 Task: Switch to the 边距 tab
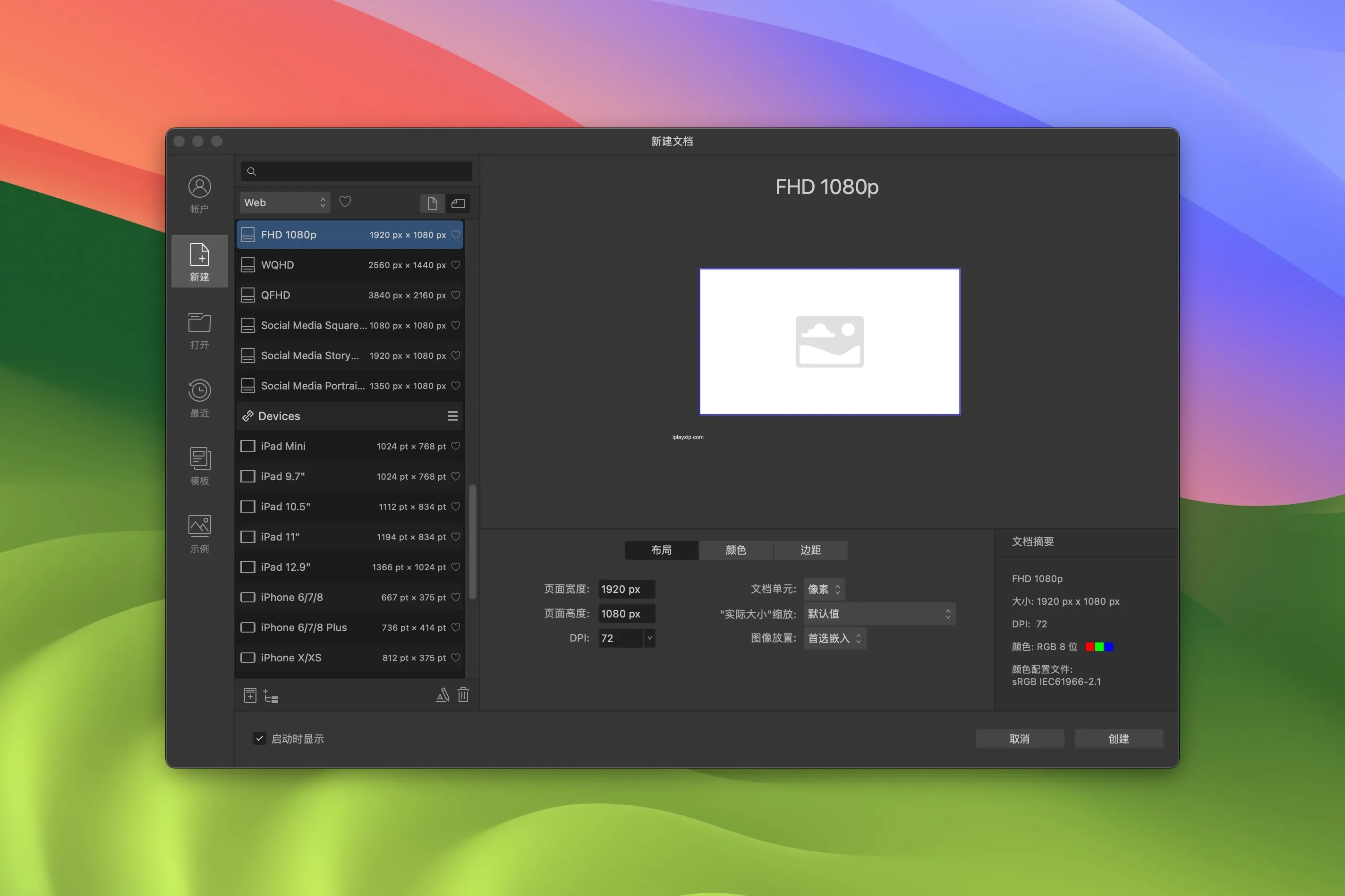pos(810,550)
